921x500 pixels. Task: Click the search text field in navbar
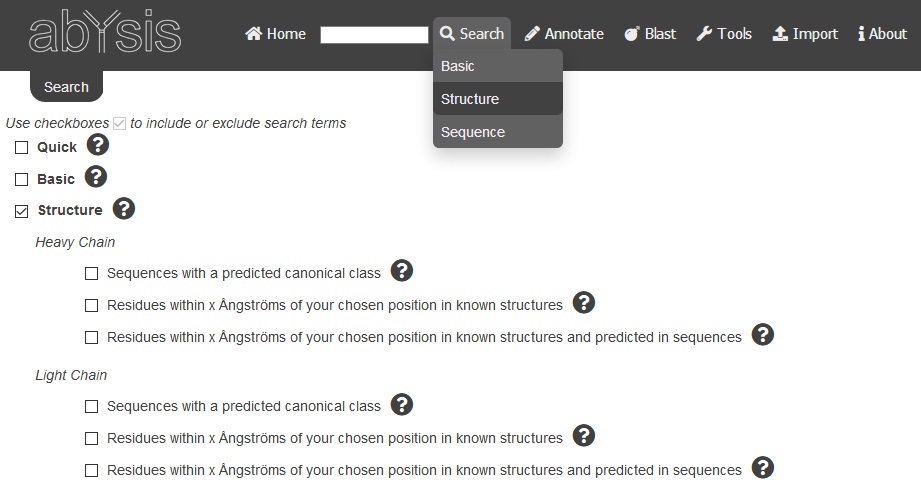[x=374, y=35]
